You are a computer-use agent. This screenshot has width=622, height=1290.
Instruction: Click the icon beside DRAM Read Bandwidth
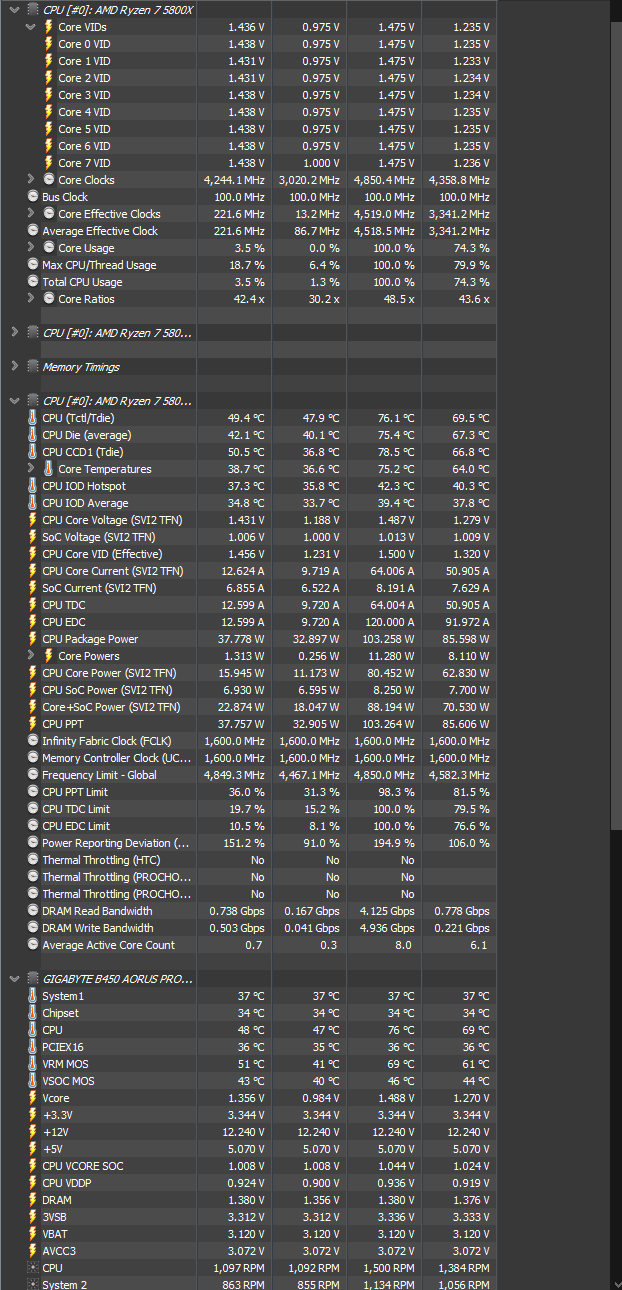click(x=33, y=911)
